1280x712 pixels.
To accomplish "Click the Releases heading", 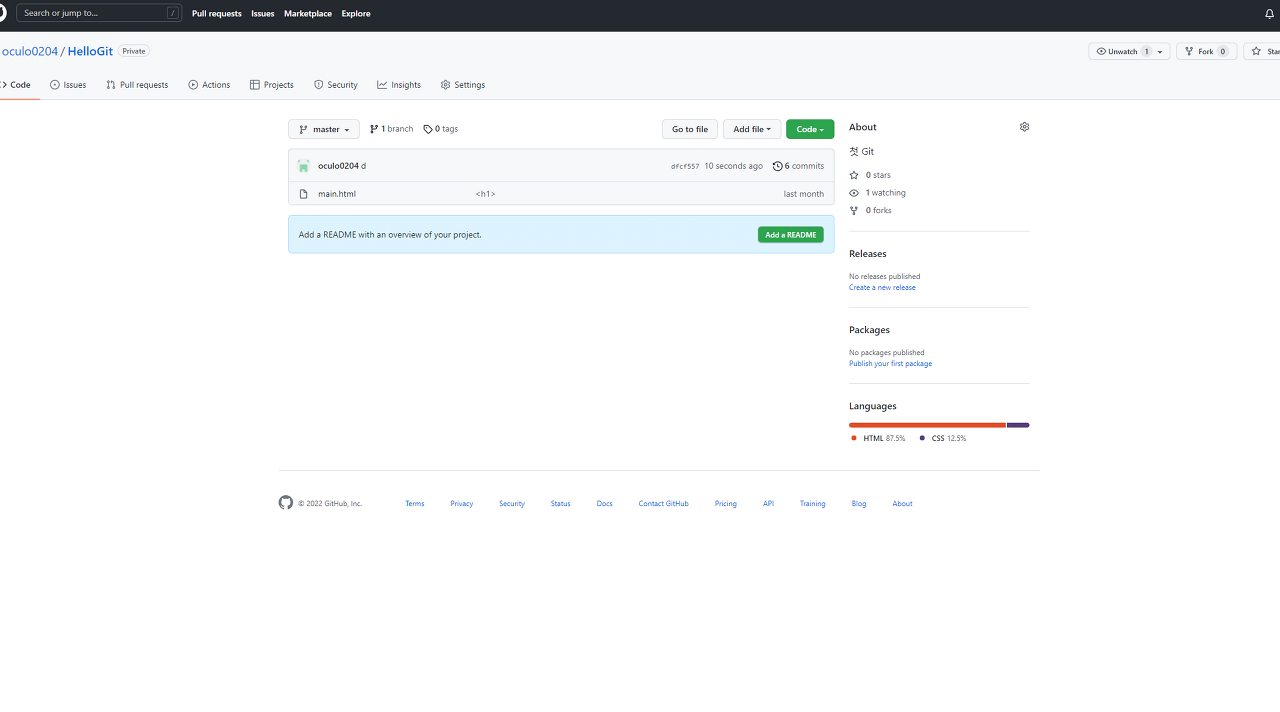I will tap(868, 254).
